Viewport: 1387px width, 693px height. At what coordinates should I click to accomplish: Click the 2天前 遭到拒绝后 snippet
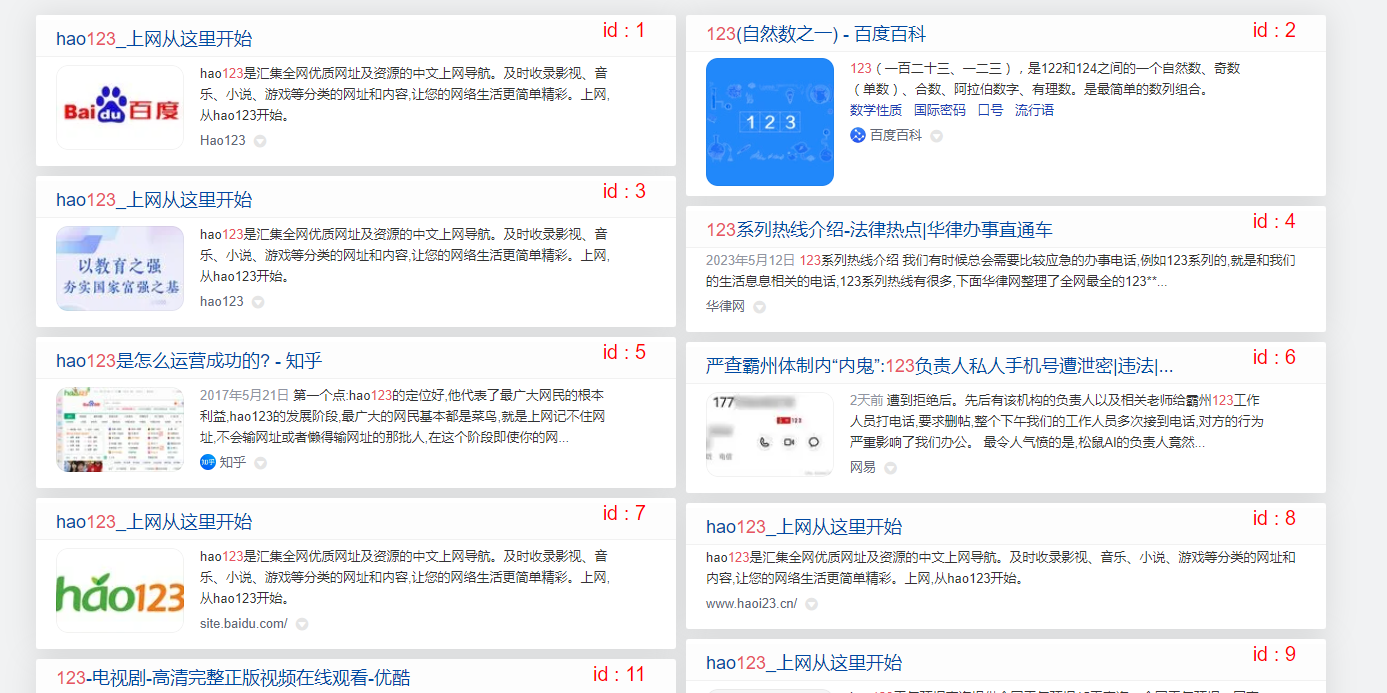(x=1057, y=421)
